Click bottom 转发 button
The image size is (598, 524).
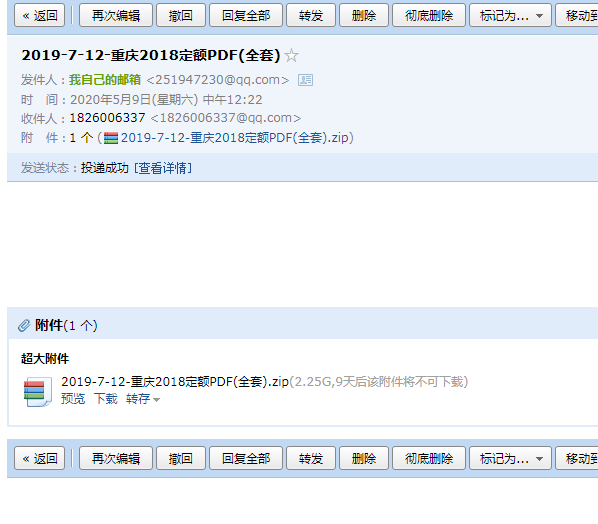coord(311,458)
